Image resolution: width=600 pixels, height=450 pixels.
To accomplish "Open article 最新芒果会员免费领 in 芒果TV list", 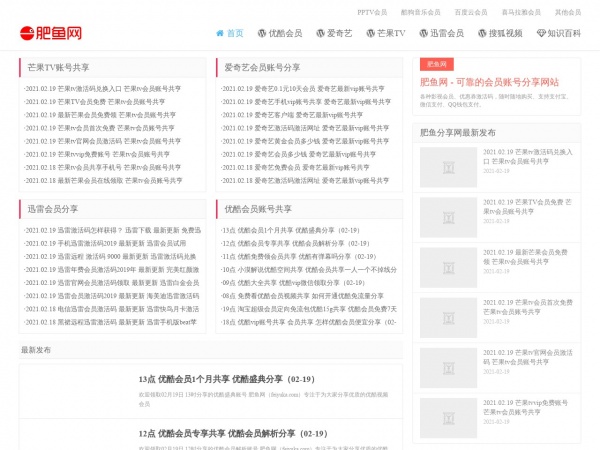I will [100, 115].
